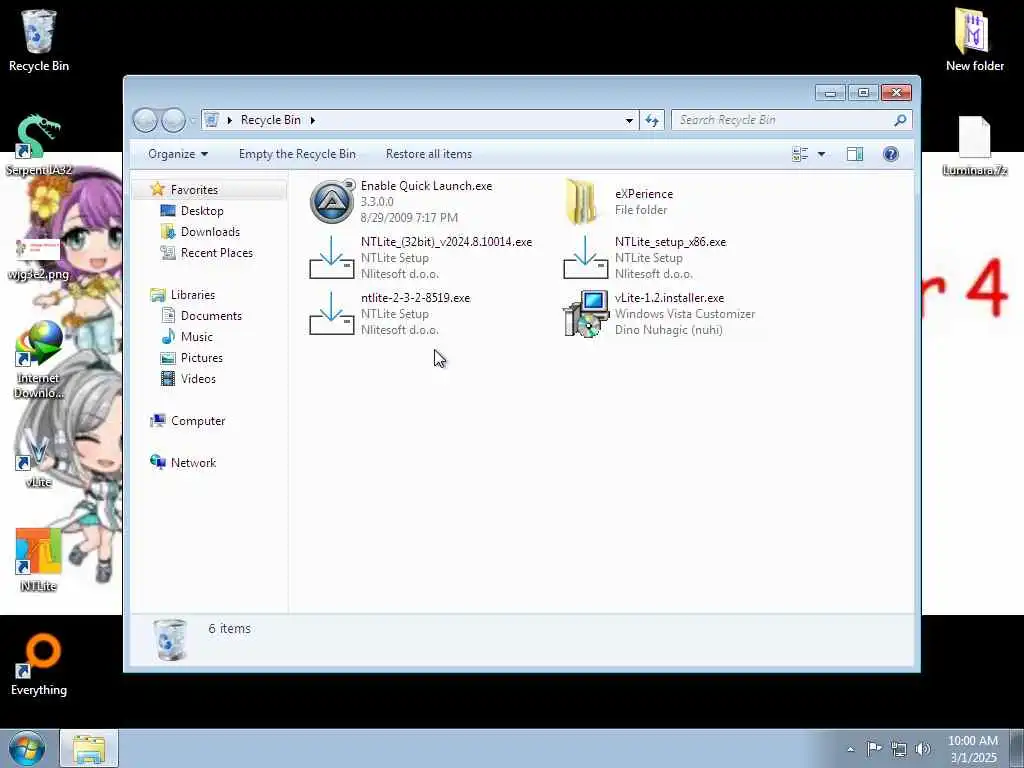Refresh the Recycle Bin location
The width and height of the screenshot is (1024, 768).
(x=652, y=120)
